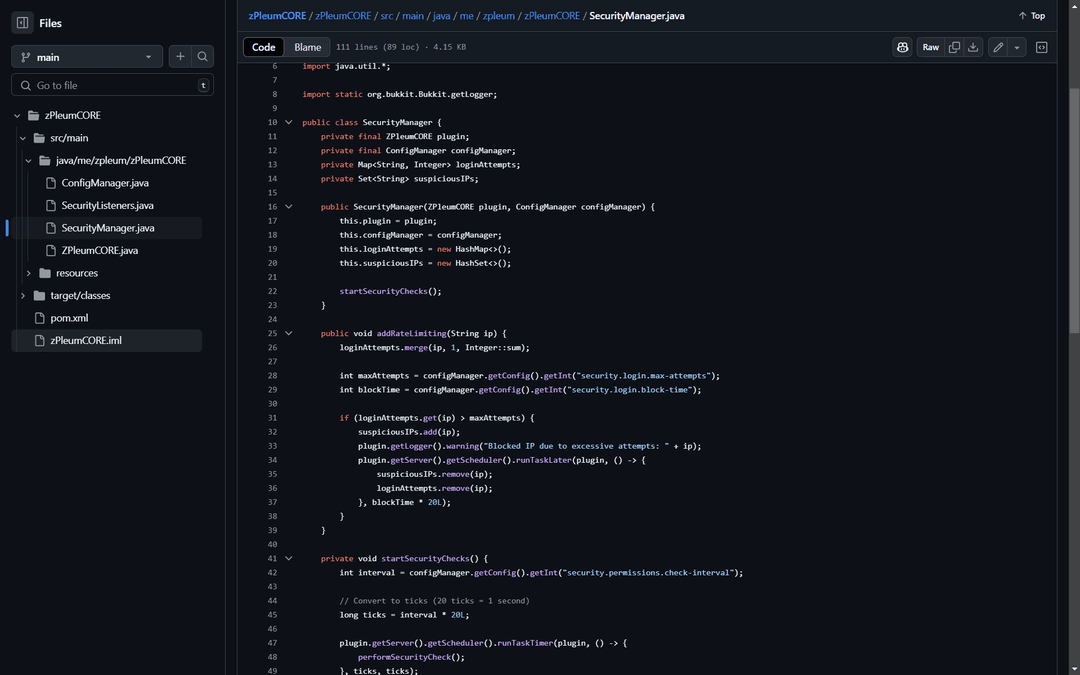Collapse the java/me/zpleum/zPleumCORE folder chevron

[28, 160]
